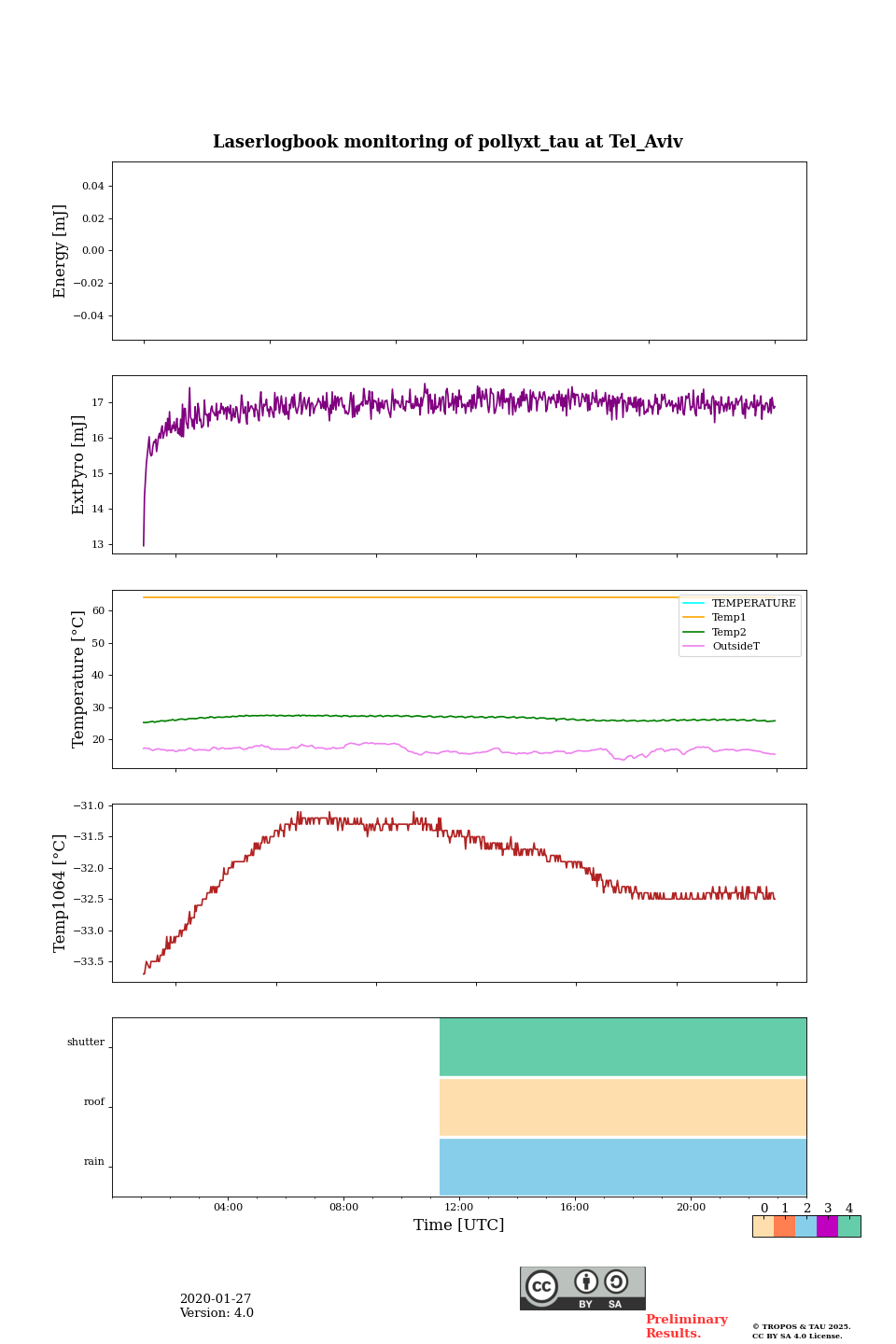
Task: Click the −31.0 Temp1064 axis tick
Action: click(x=89, y=805)
